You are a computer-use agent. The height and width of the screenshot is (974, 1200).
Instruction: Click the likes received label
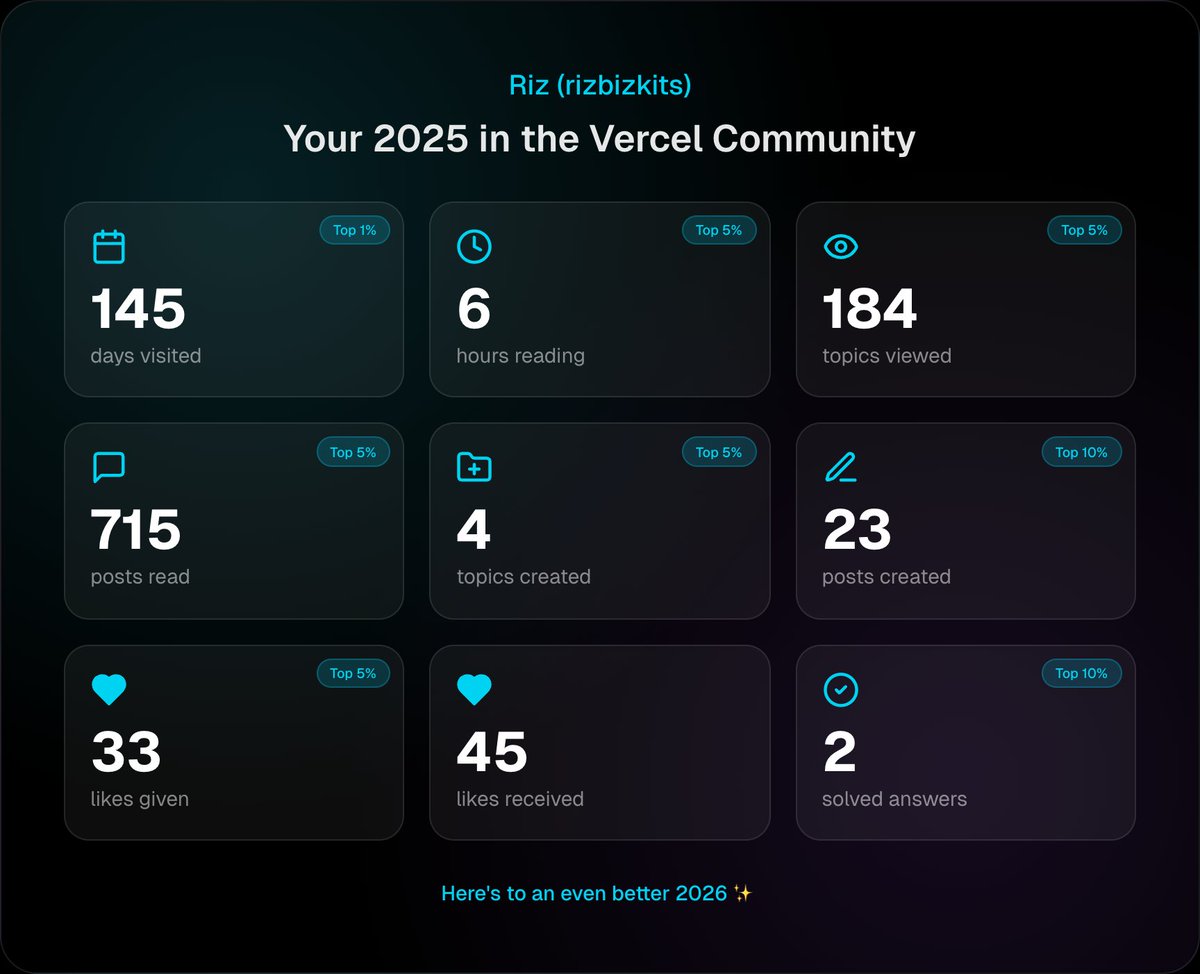point(520,799)
